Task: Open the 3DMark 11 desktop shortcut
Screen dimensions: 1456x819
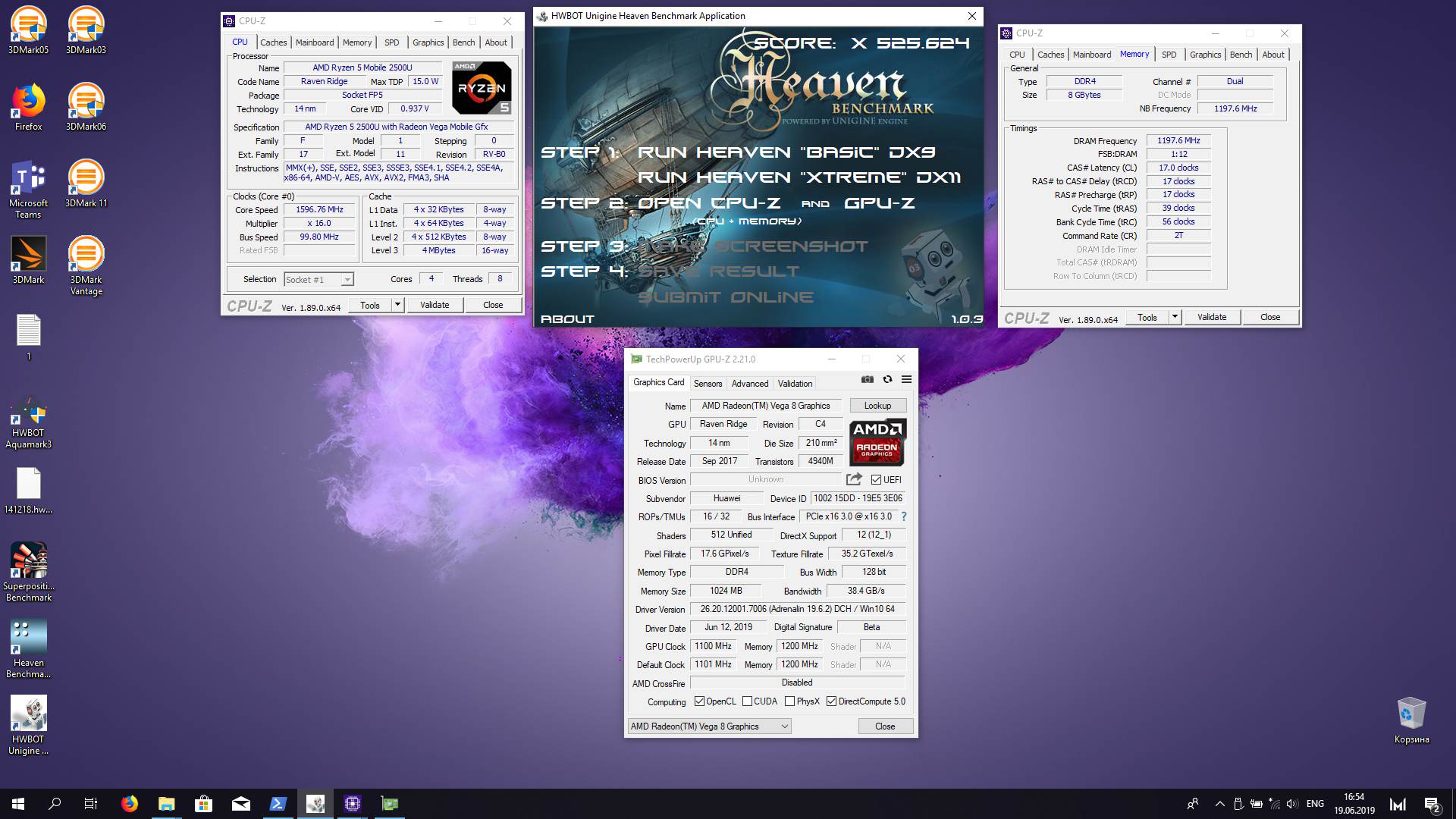Action: (86, 184)
